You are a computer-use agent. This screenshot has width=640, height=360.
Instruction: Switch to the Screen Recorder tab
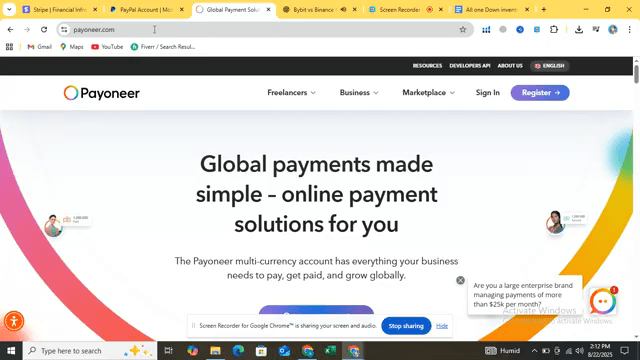click(x=399, y=9)
